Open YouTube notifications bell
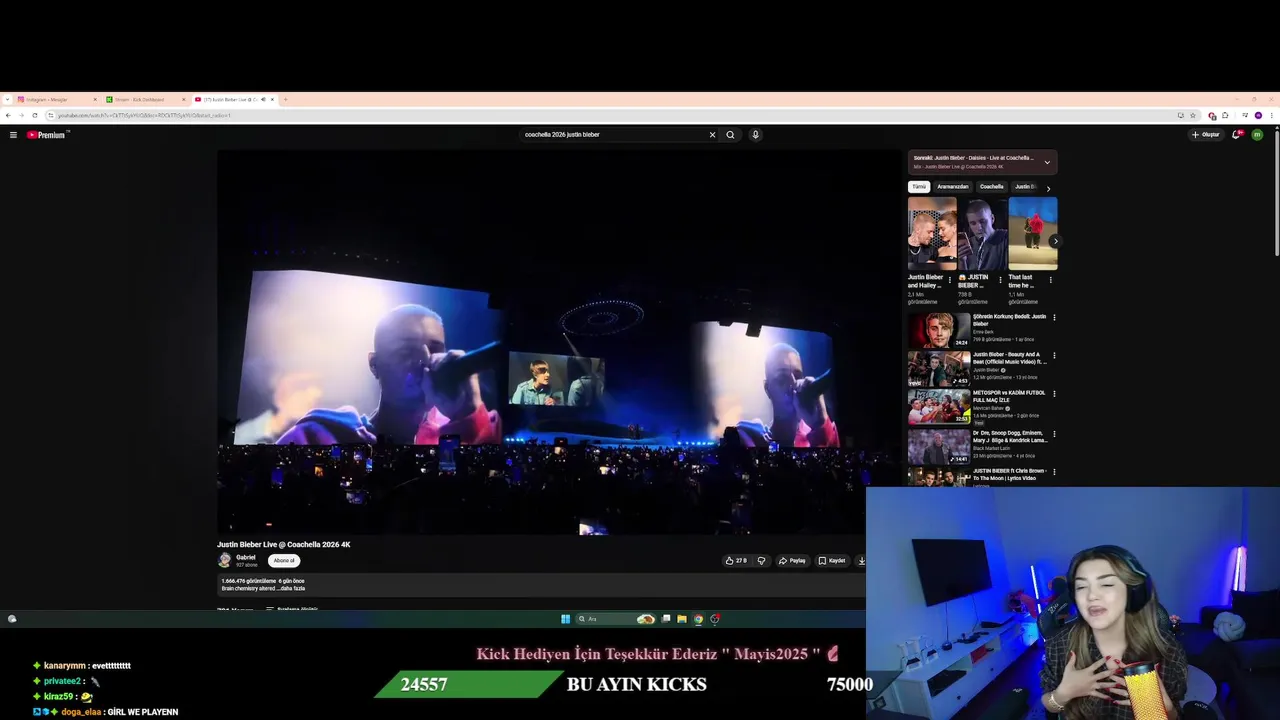This screenshot has height=720, width=1280. (x=1236, y=134)
